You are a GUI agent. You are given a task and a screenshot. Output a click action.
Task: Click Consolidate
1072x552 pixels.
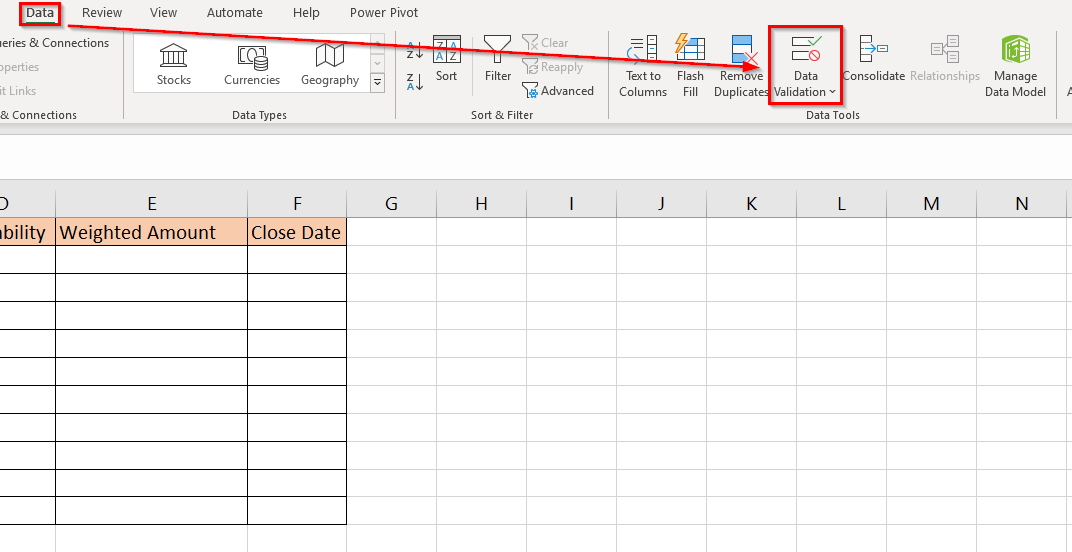click(874, 59)
